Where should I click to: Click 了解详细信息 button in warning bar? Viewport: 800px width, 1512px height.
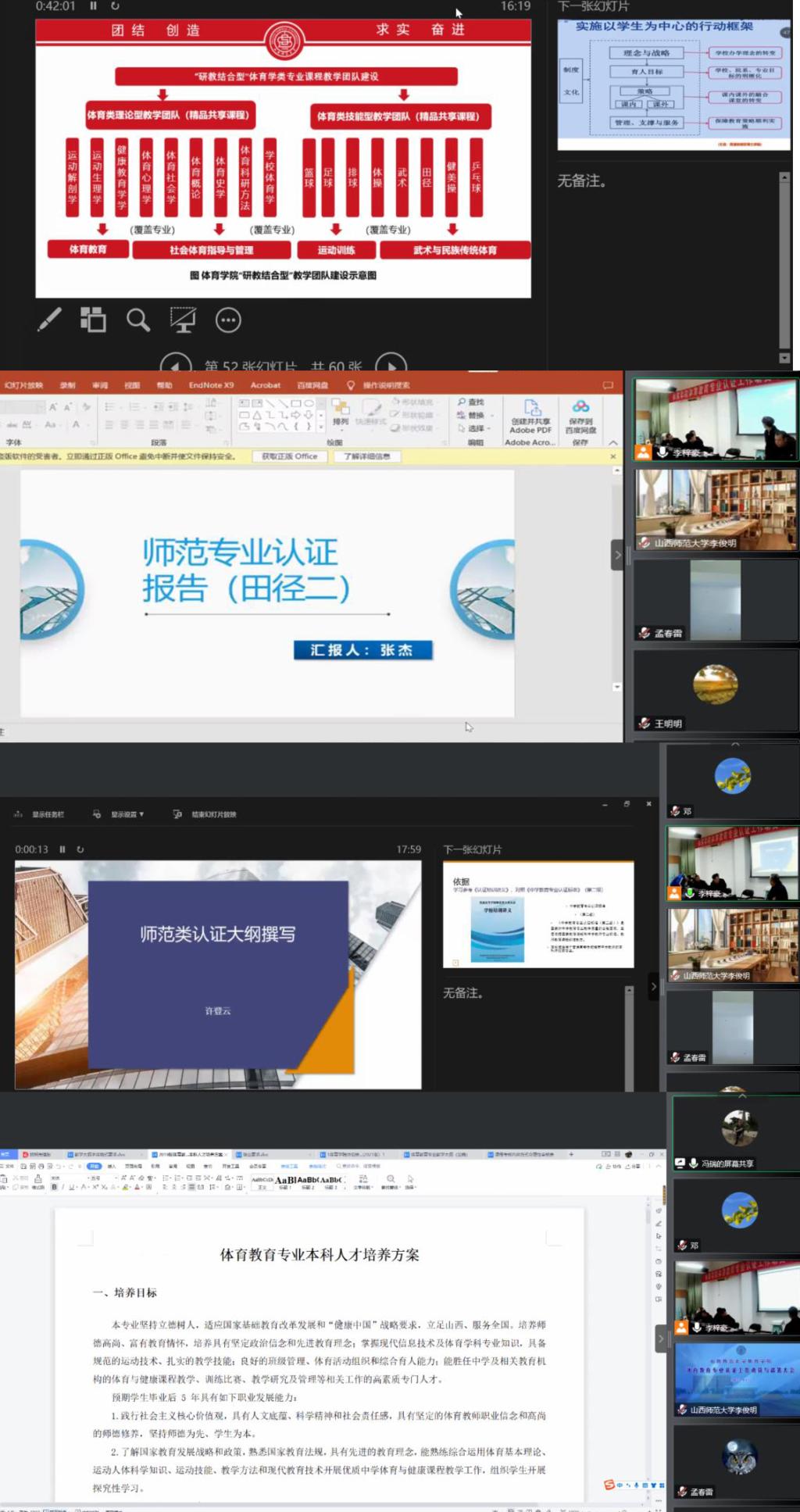[366, 456]
